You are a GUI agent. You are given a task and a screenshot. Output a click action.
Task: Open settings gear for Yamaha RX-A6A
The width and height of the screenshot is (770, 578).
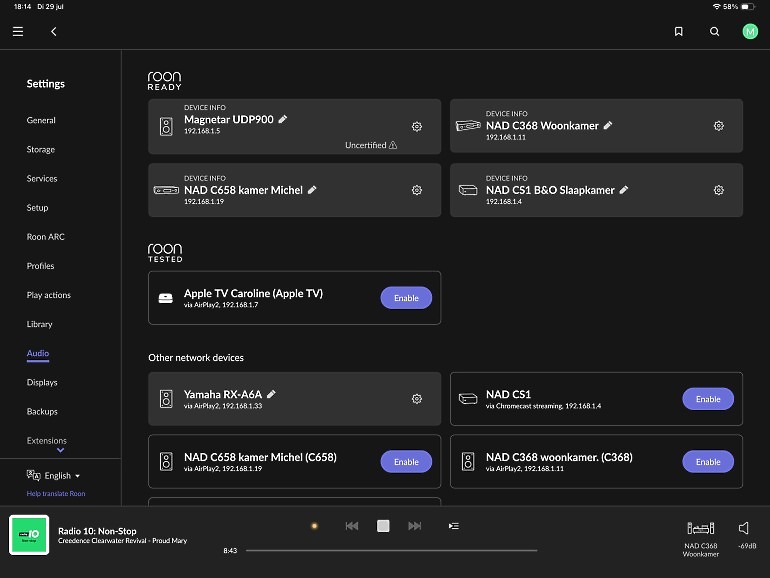pos(417,399)
